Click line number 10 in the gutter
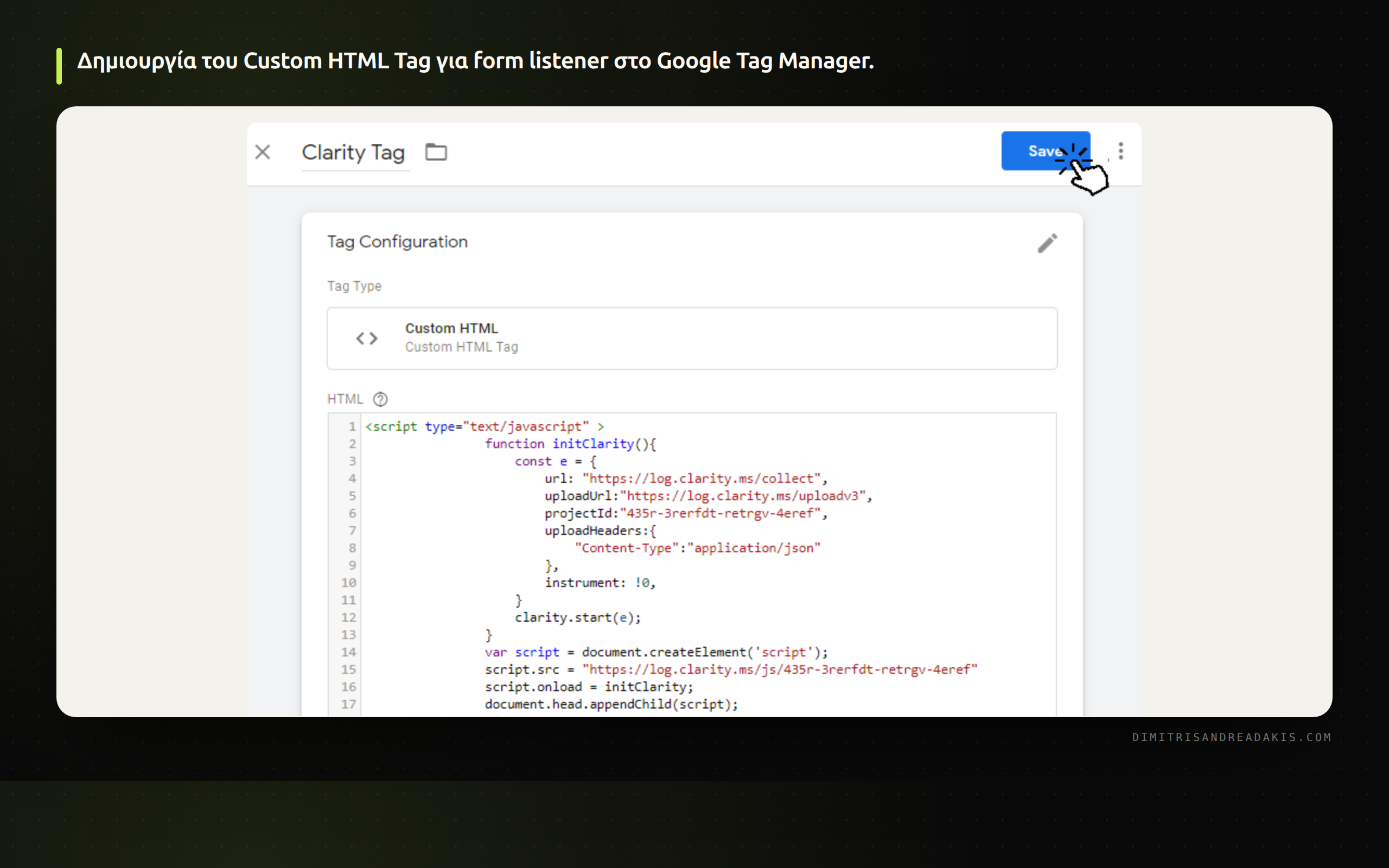1389x868 pixels. (x=348, y=583)
